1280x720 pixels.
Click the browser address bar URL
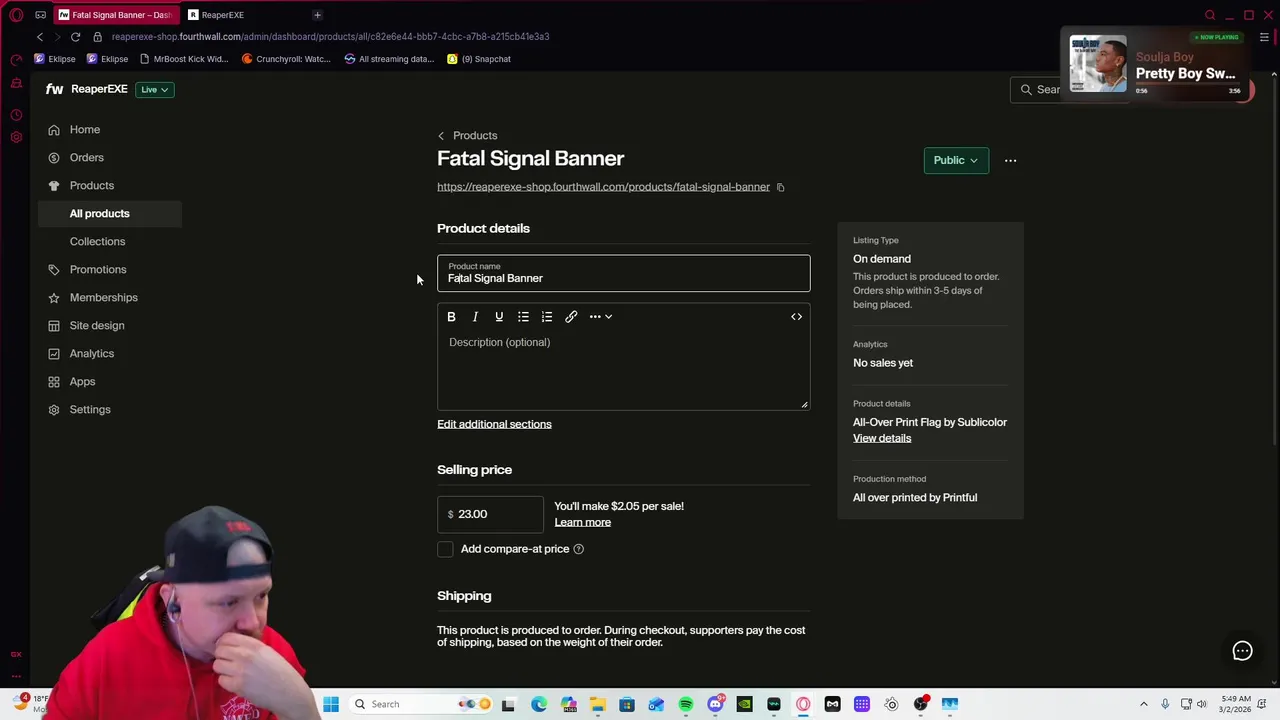click(330, 37)
